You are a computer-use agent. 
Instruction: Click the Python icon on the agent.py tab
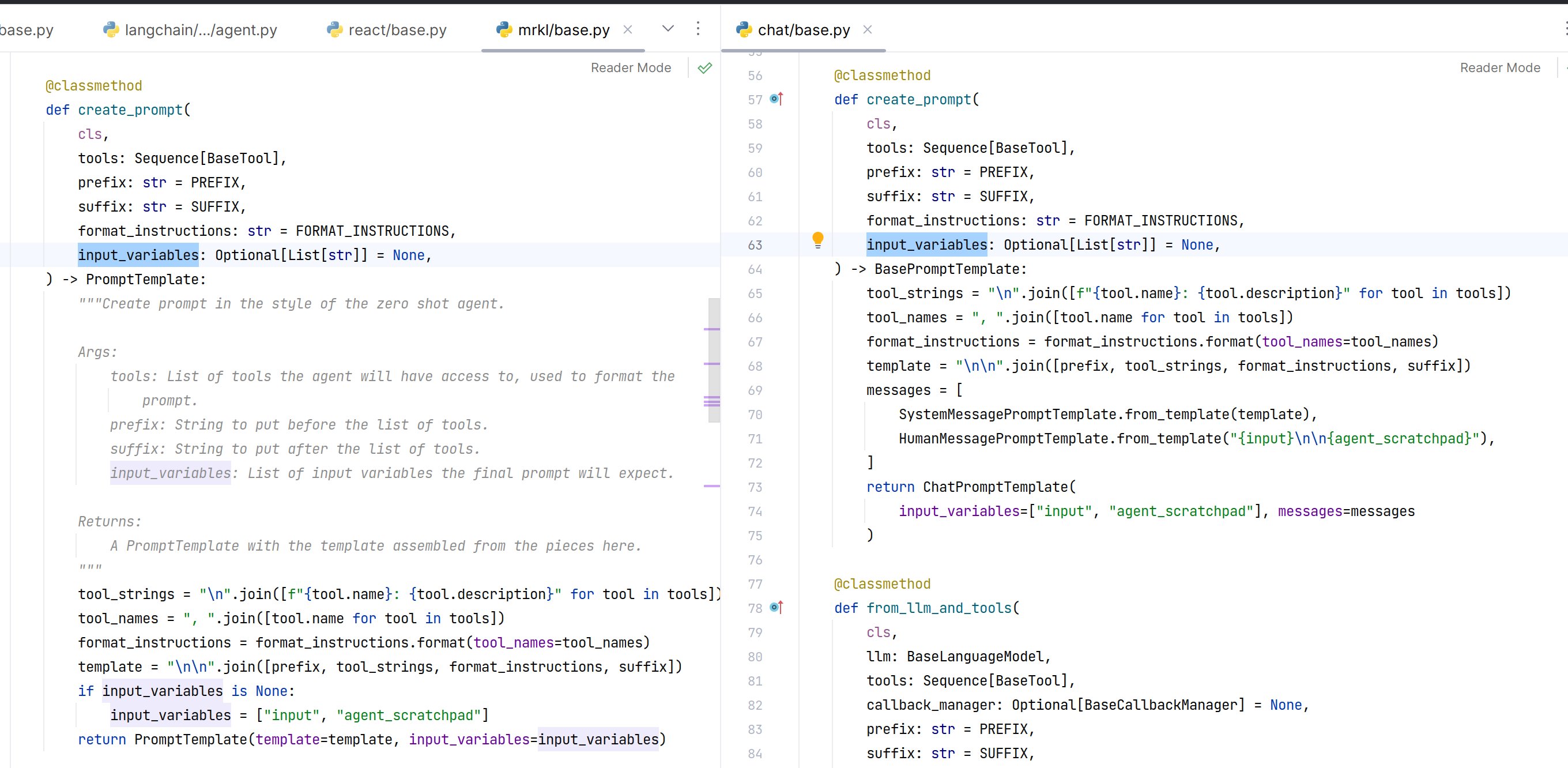point(110,29)
